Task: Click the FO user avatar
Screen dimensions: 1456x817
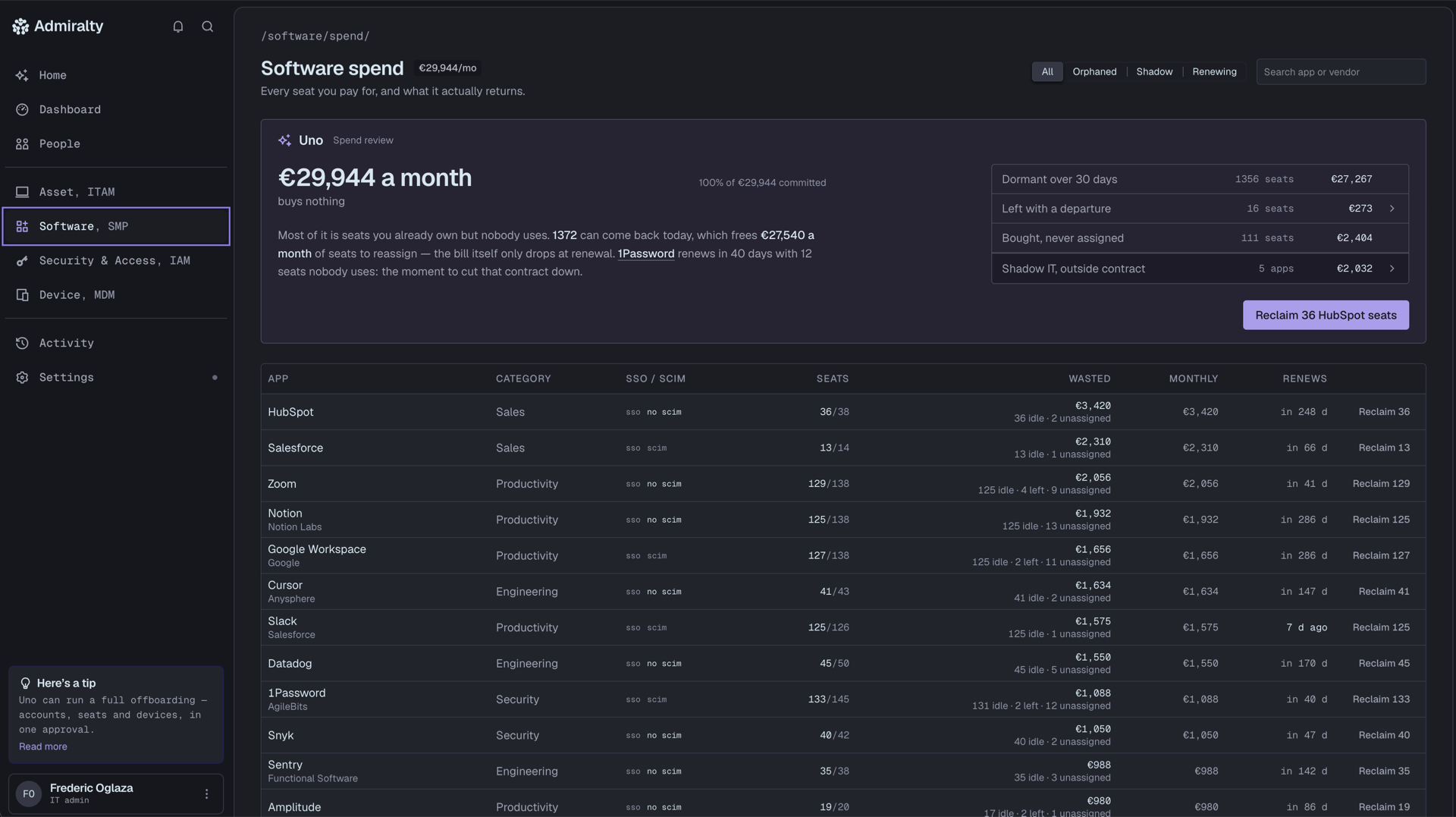Action: [x=29, y=793]
